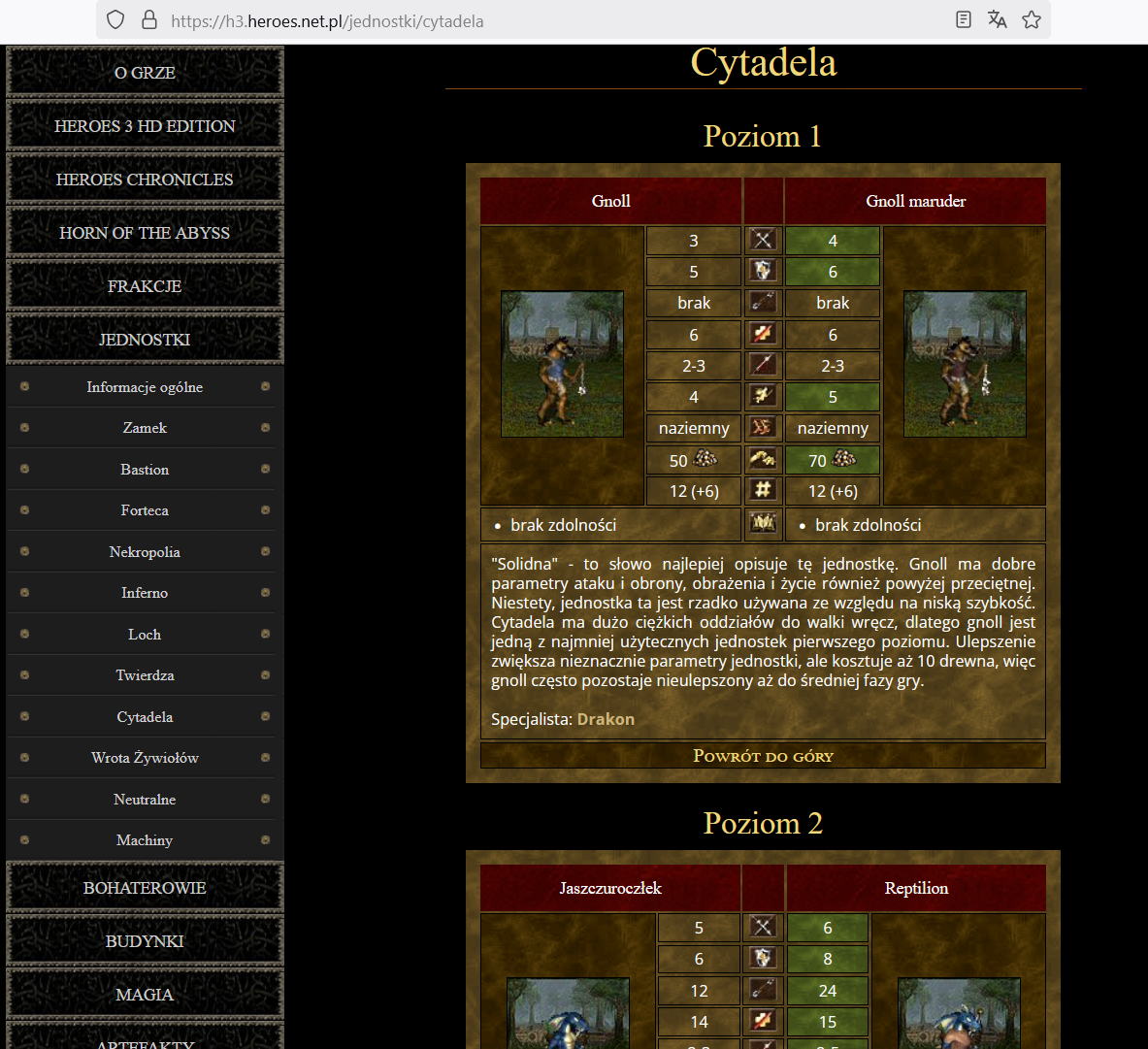Screen dimensions: 1148x1049
Task: Open the Neutralne units page
Action: pos(145,800)
